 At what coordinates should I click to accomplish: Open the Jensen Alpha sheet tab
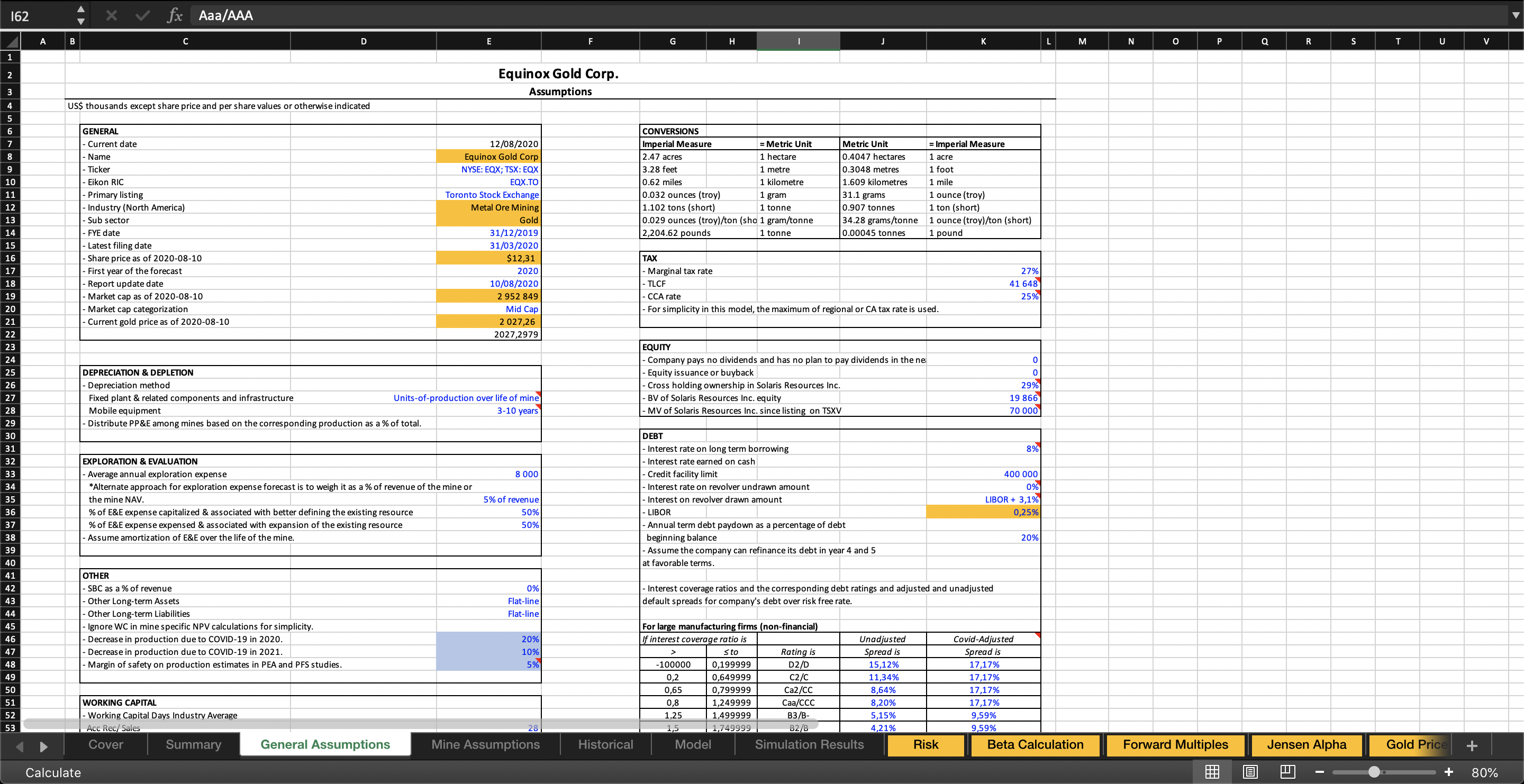(x=1307, y=744)
